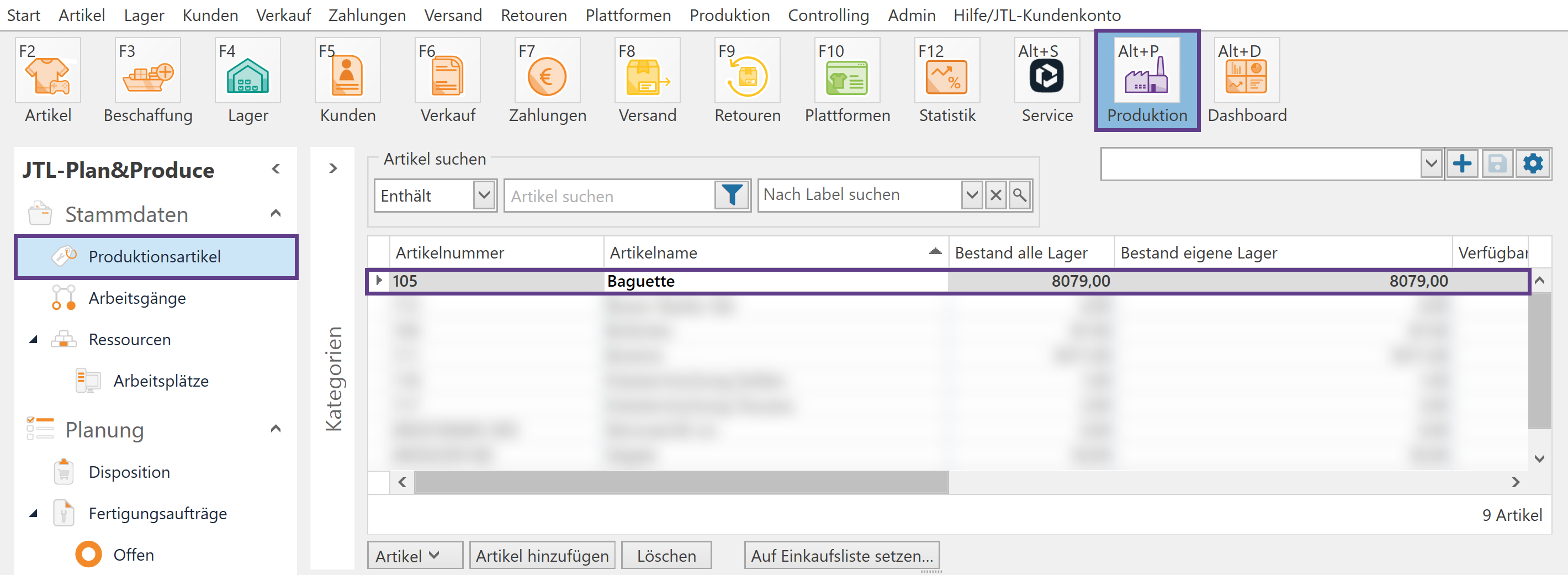Click the Zahlungen euro icon
This screenshot has width=1568, height=575.
click(547, 77)
